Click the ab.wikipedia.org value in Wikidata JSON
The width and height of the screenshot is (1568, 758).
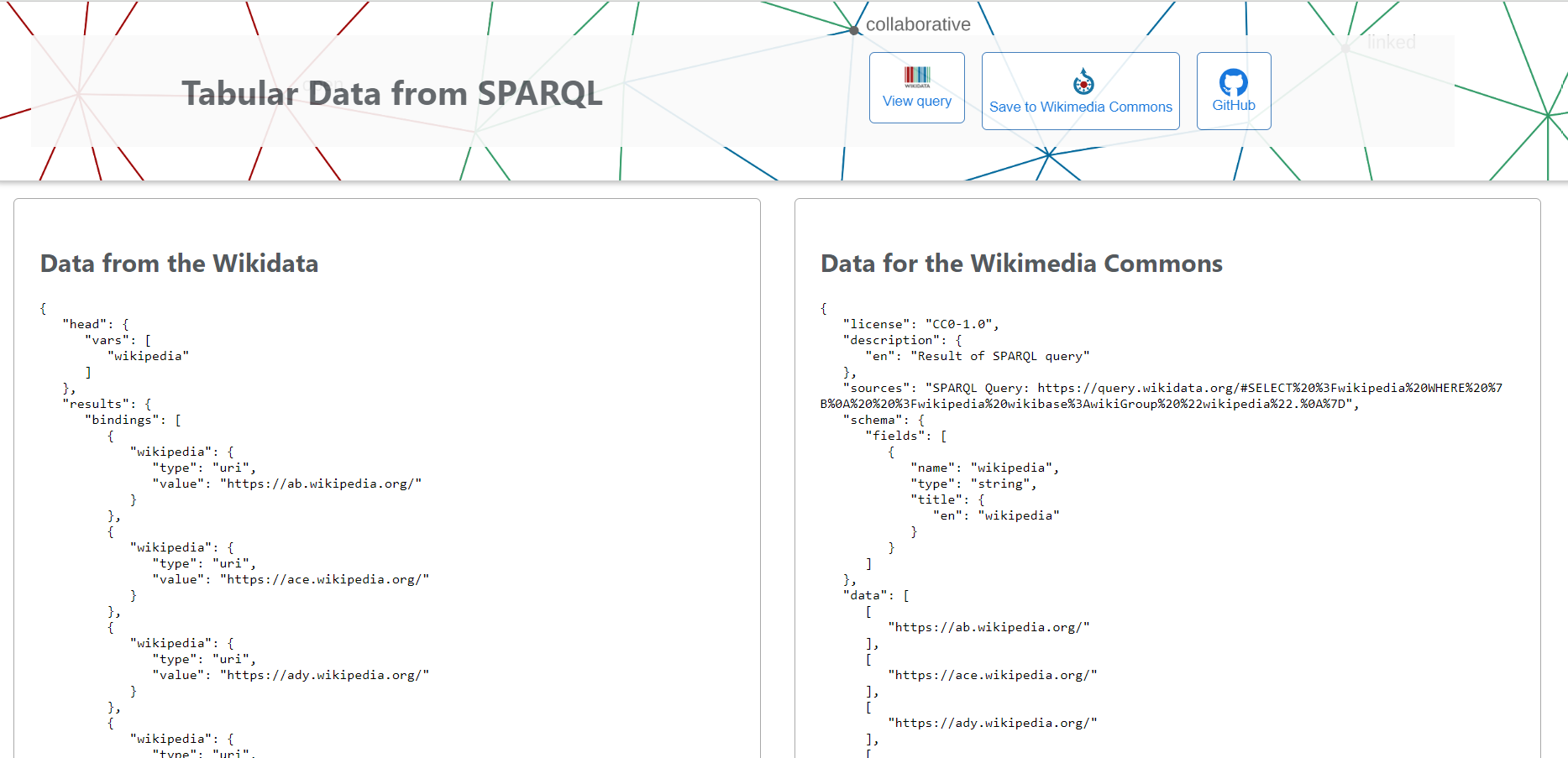click(321, 484)
